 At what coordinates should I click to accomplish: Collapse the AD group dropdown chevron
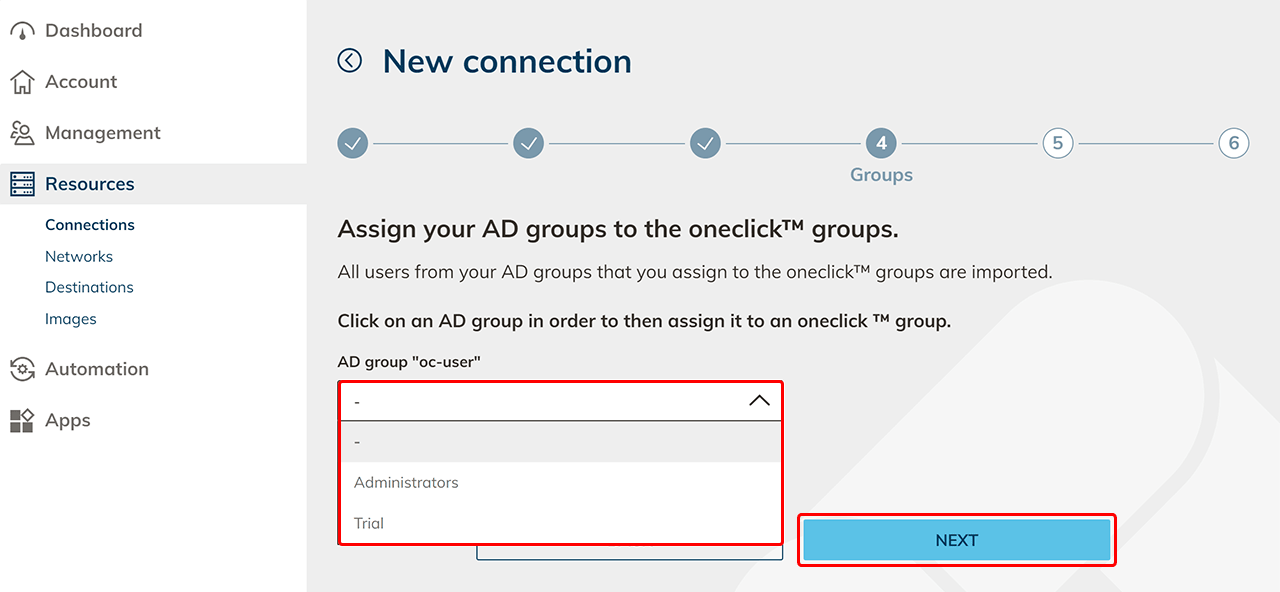(759, 401)
